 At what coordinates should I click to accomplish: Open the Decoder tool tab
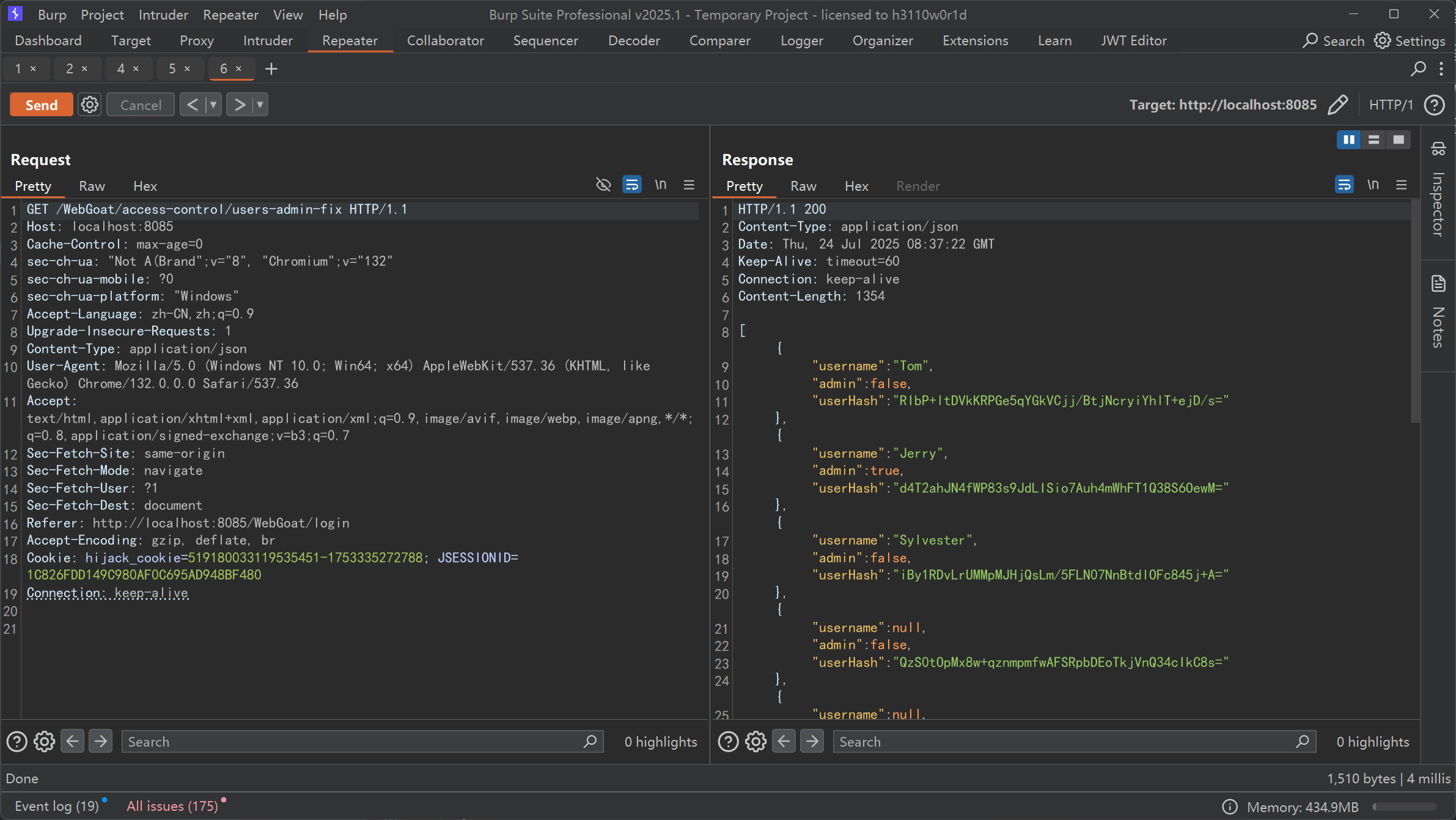coord(634,40)
